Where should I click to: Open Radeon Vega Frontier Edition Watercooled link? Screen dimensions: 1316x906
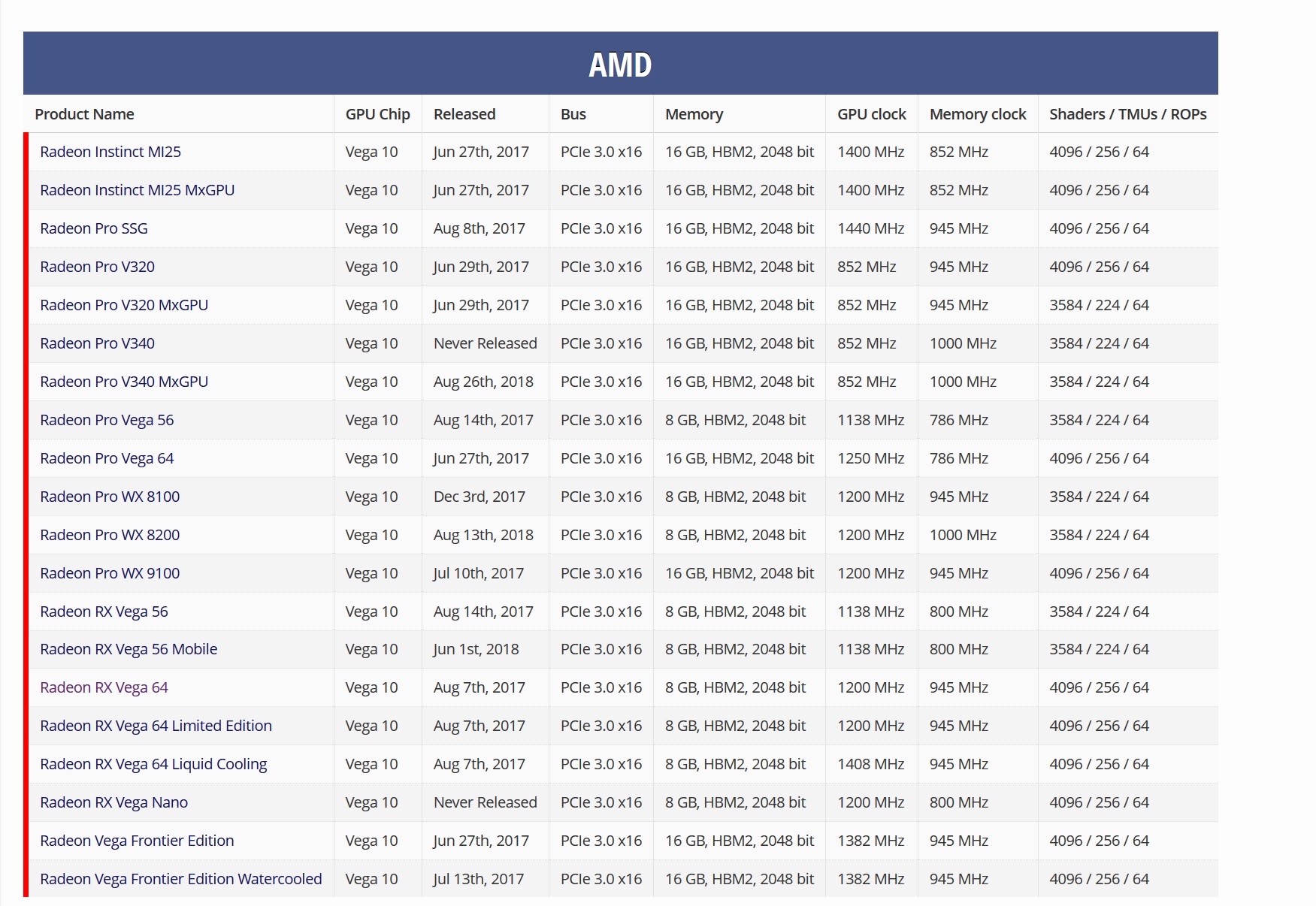click(181, 879)
